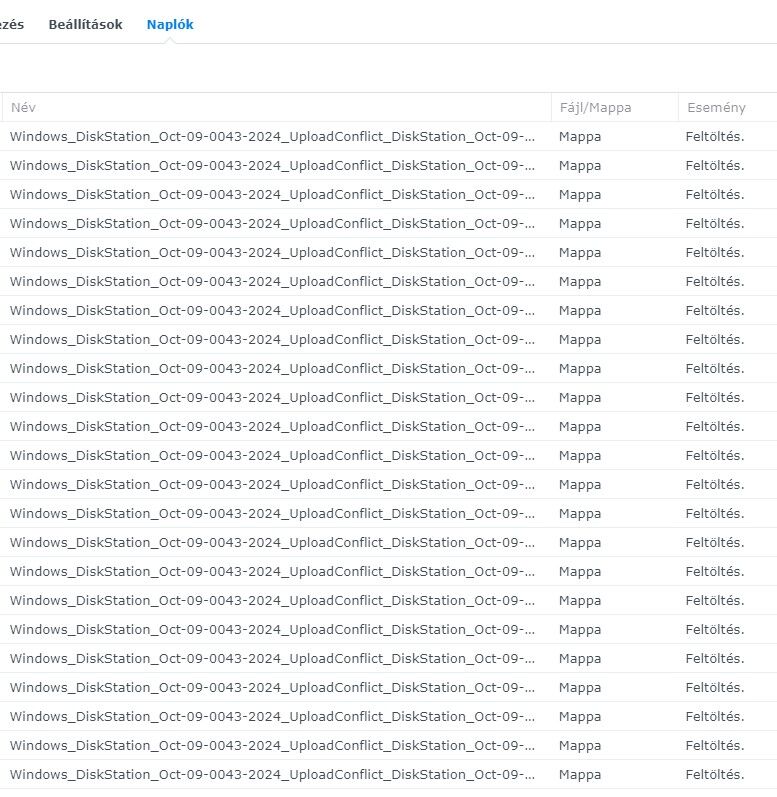Open the Naplók tab
This screenshot has height=797, width=777.
pyautogui.click(x=170, y=24)
